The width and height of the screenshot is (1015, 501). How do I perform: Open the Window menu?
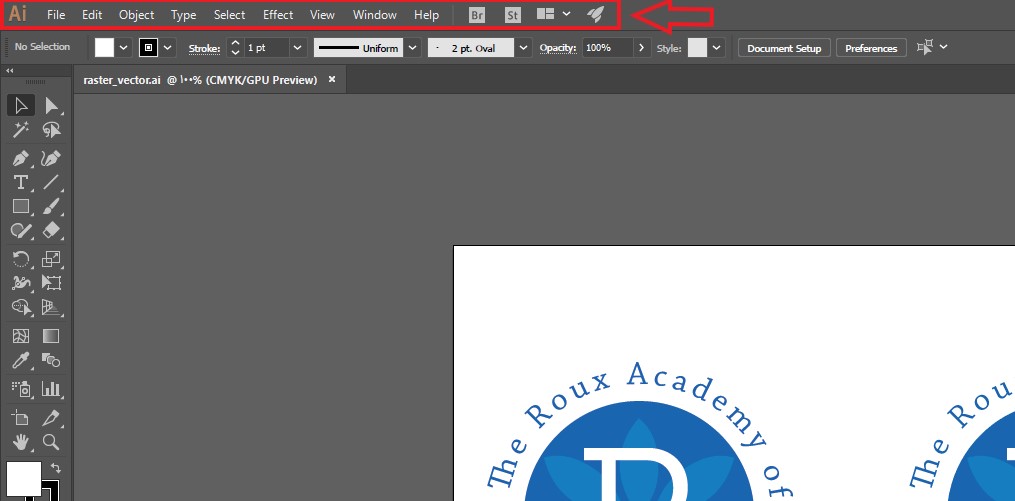(x=374, y=15)
